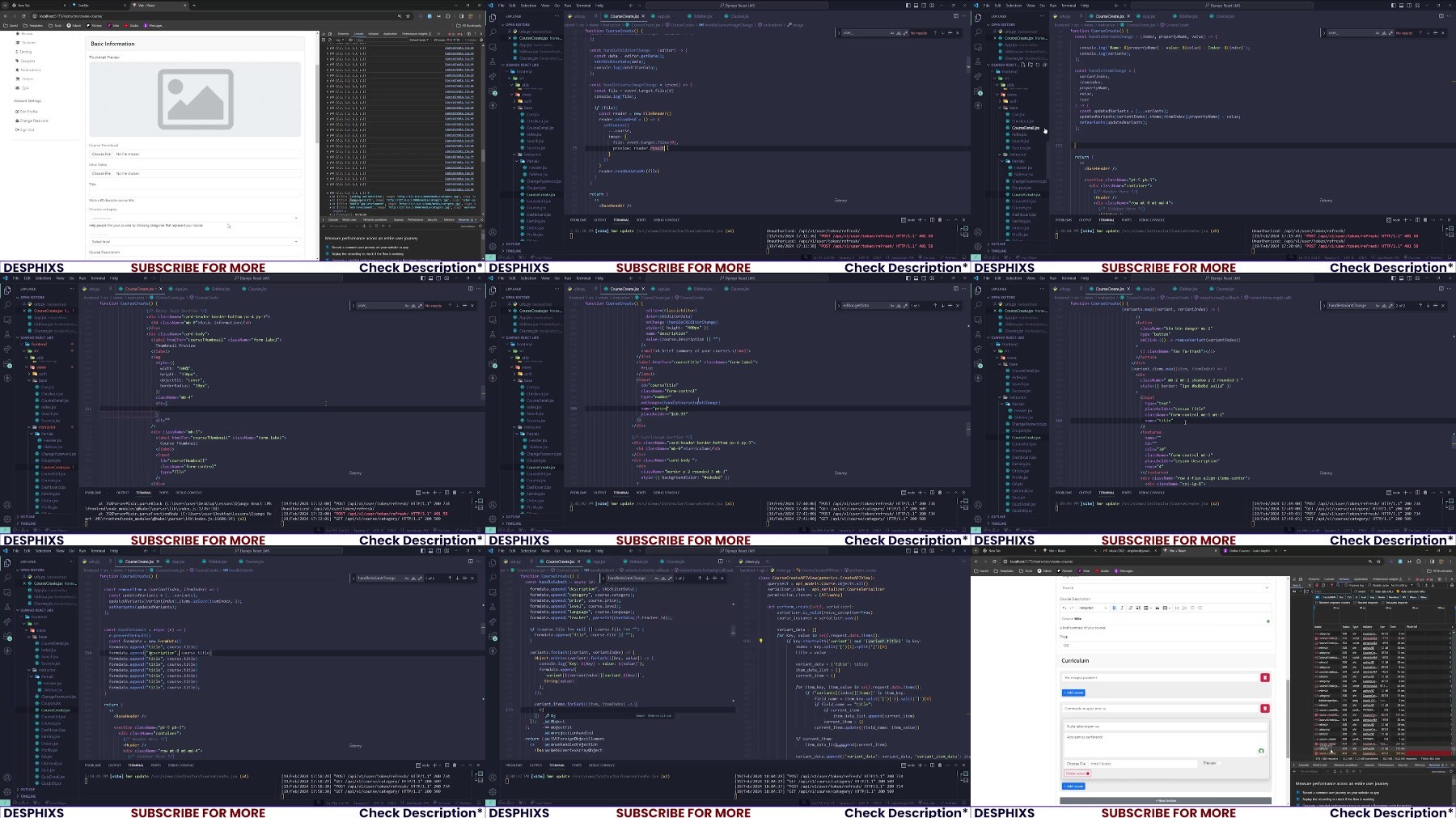Toggle Blocked requests checkbox in bottom-right DevTools
Image resolution: width=1456 pixels, height=818 pixels.
1355,603
